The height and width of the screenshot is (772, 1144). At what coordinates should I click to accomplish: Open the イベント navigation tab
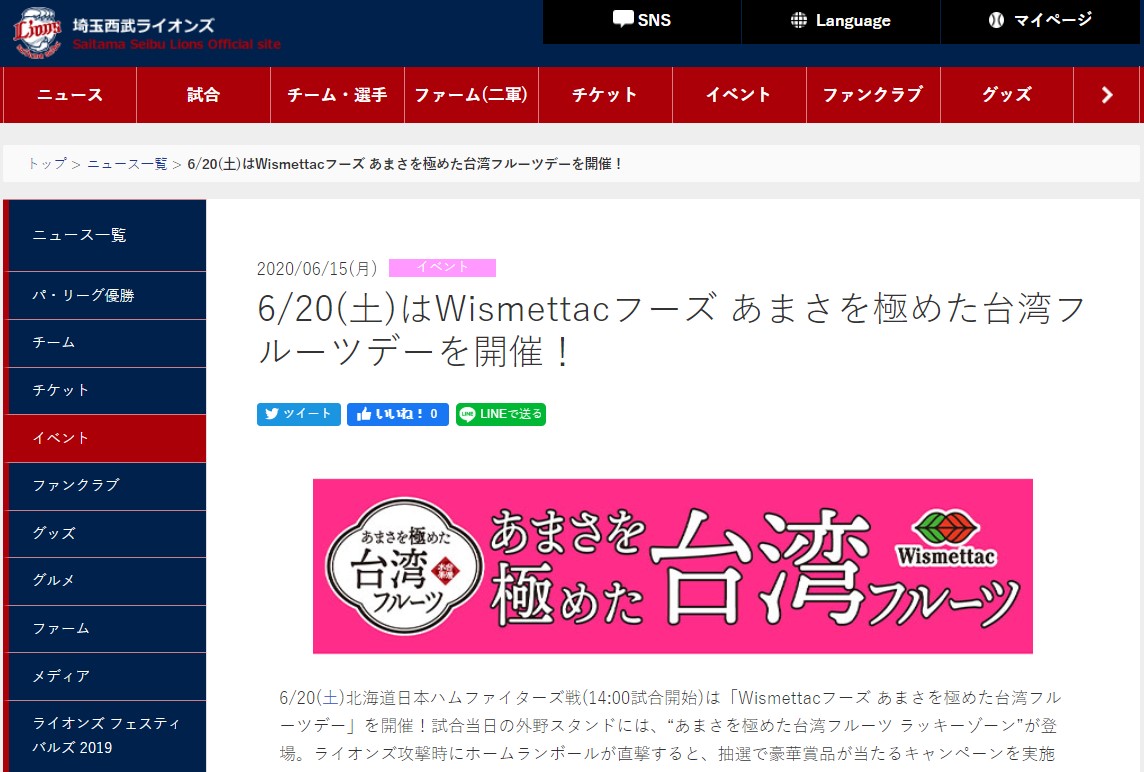(x=739, y=95)
